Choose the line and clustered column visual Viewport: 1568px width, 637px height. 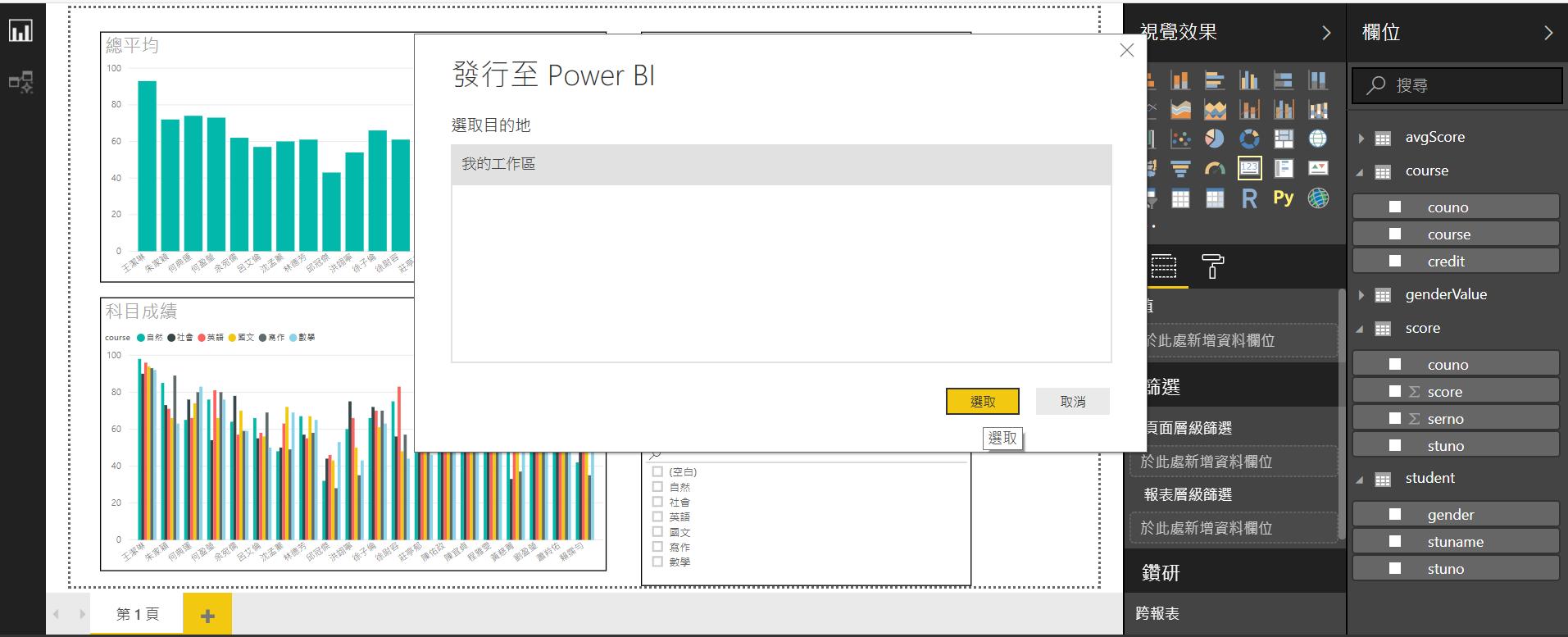[x=1284, y=110]
